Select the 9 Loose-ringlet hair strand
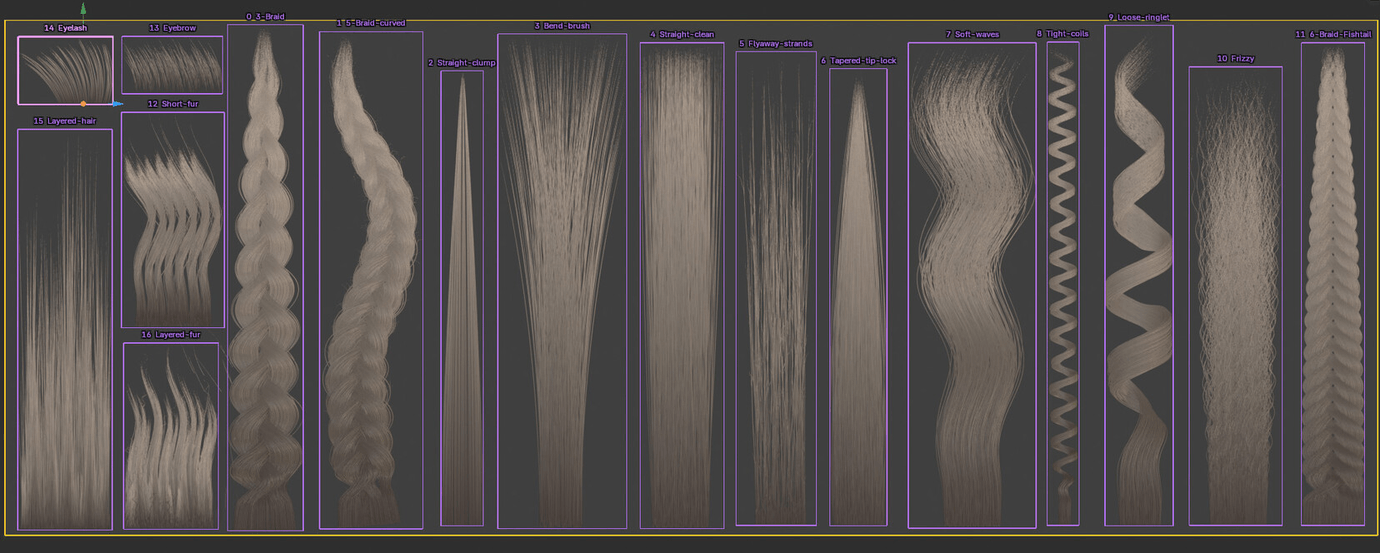Viewport: 1380px width, 553px height. click(x=1139, y=275)
